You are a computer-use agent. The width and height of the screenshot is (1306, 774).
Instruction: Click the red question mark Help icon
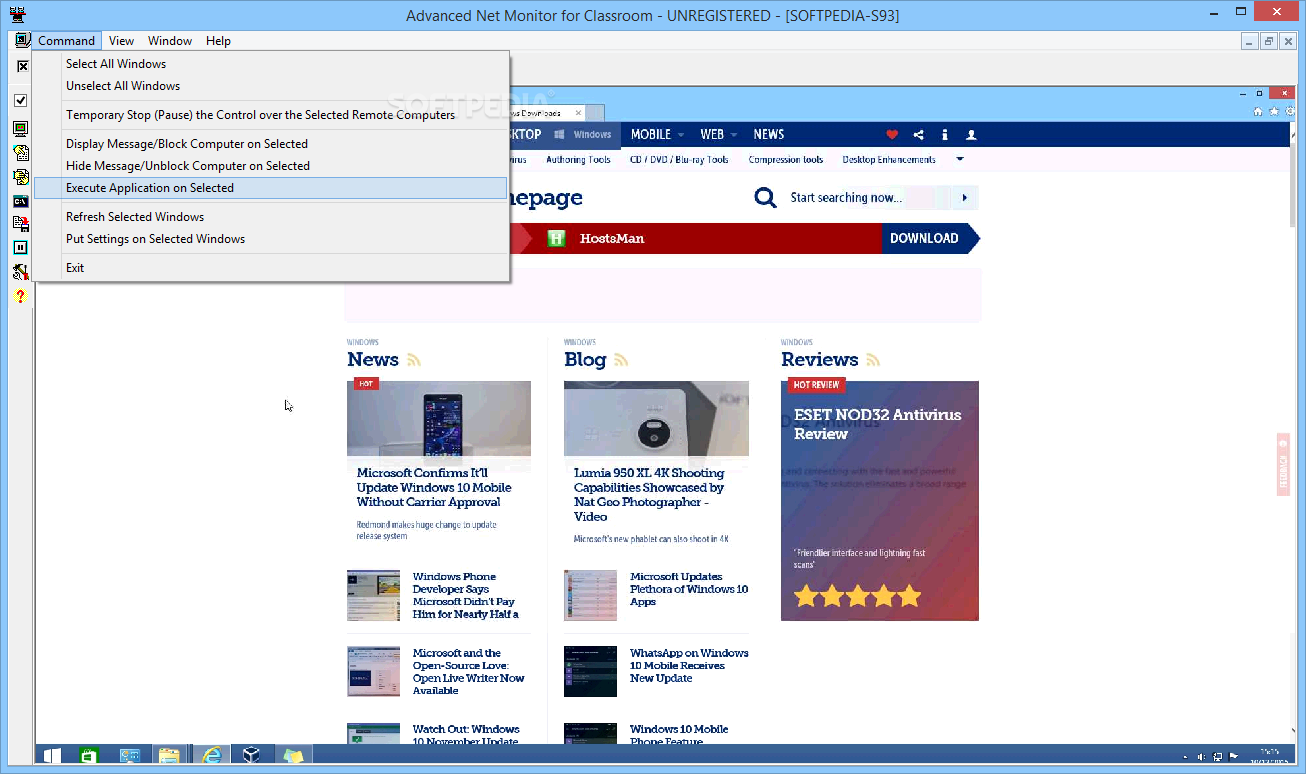pyautogui.click(x=20, y=297)
